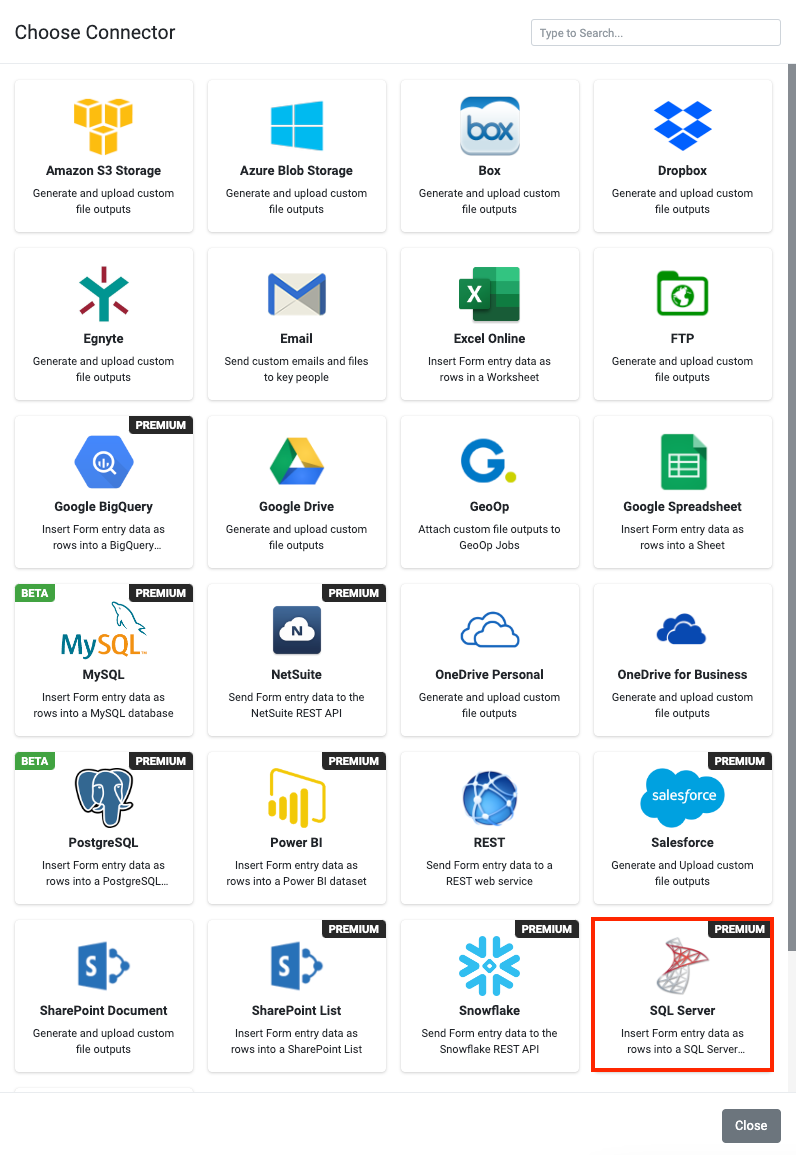This screenshot has height=1155, width=796.
Task: Pick the Excel Online icon
Action: pyautogui.click(x=490, y=294)
